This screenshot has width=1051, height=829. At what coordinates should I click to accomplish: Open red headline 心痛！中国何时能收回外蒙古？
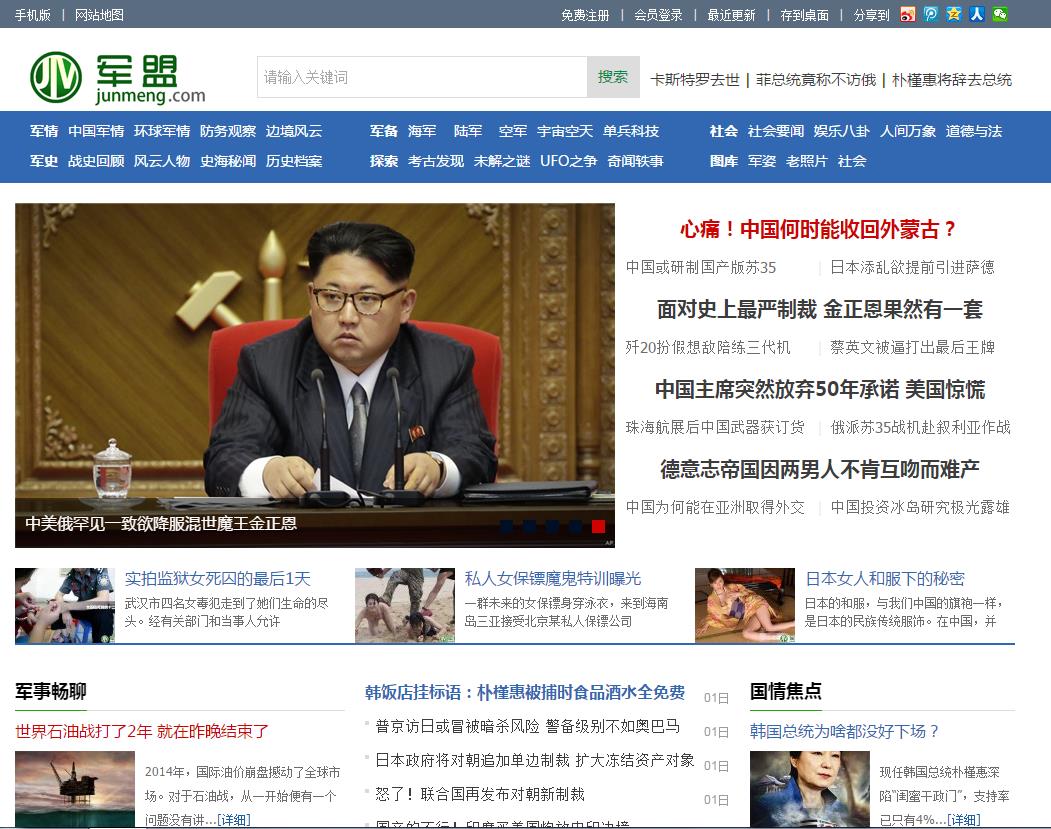click(x=818, y=230)
